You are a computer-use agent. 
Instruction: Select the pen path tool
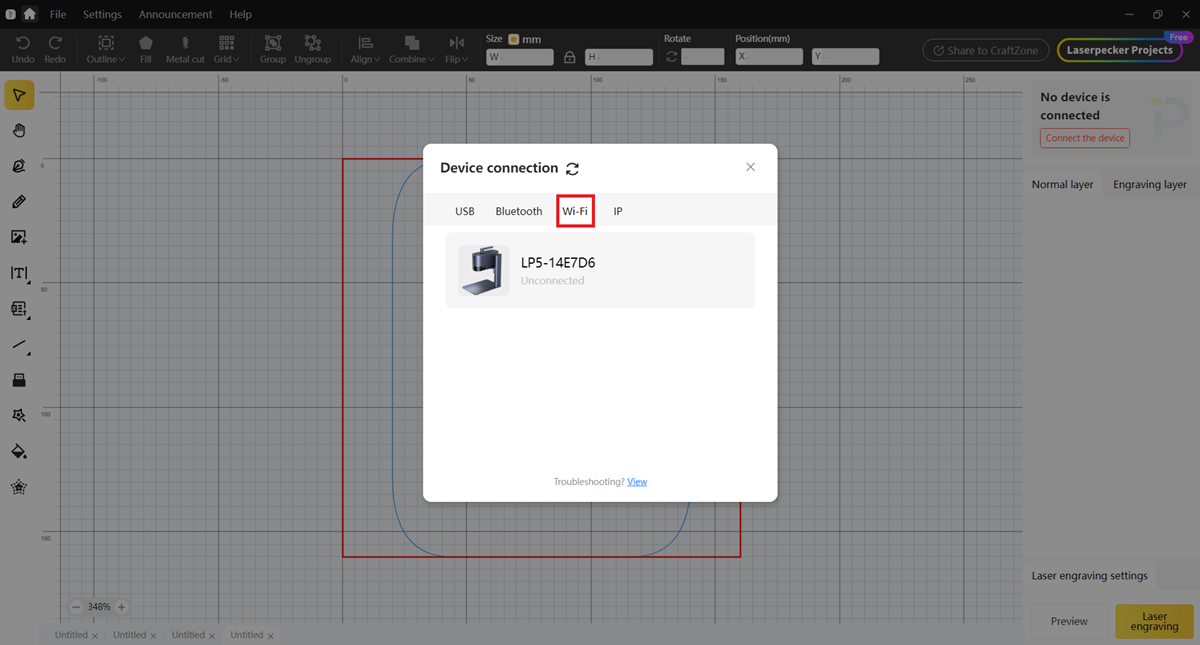click(19, 166)
